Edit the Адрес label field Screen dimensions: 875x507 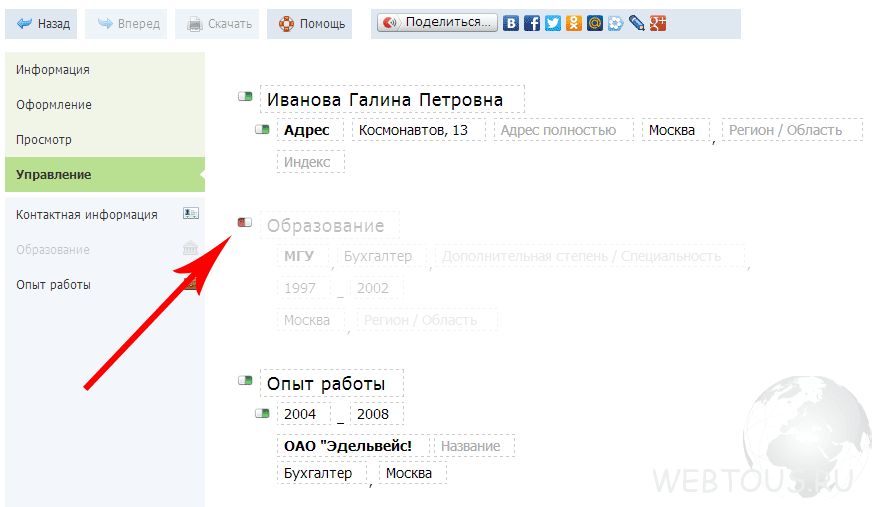click(310, 130)
